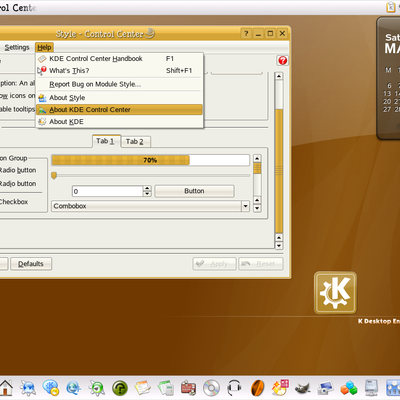Launch the brown coffee bean icon
Screen dimensions: 400x400
tap(258, 388)
